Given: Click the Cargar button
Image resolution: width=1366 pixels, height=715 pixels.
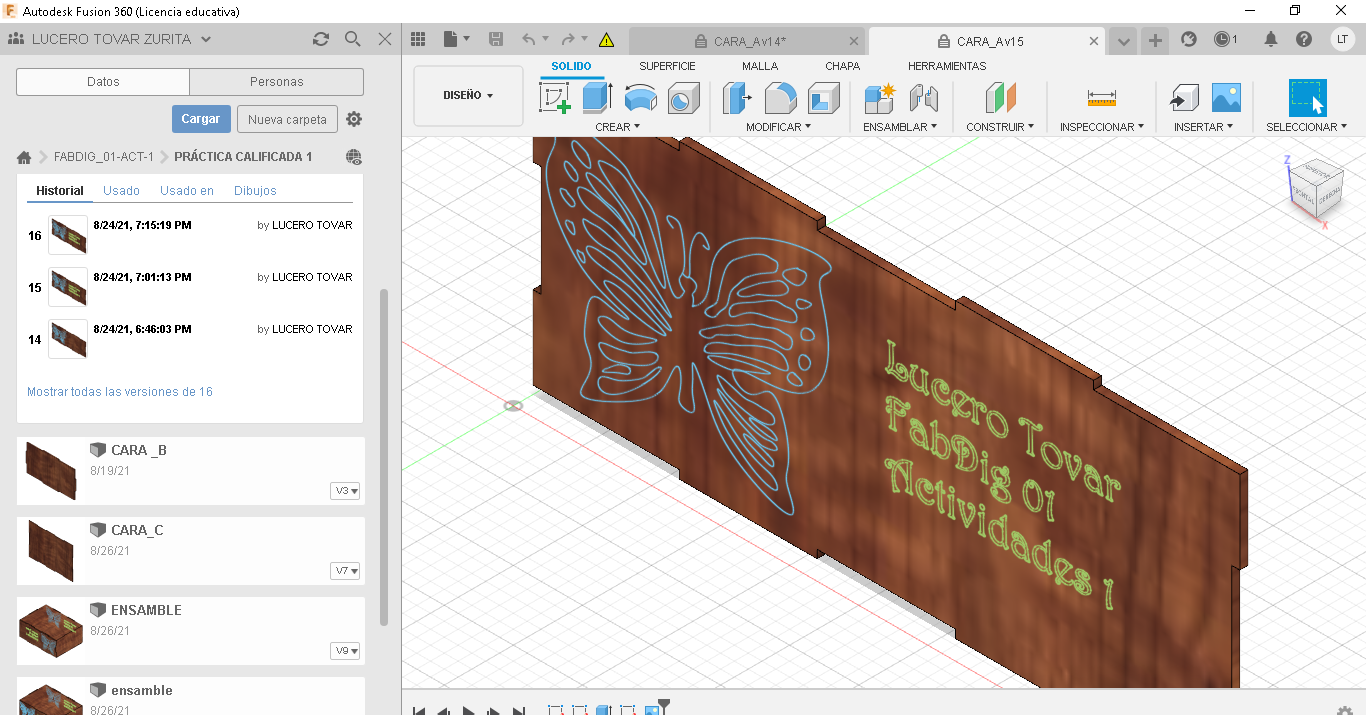Looking at the screenshot, I should click(x=201, y=119).
